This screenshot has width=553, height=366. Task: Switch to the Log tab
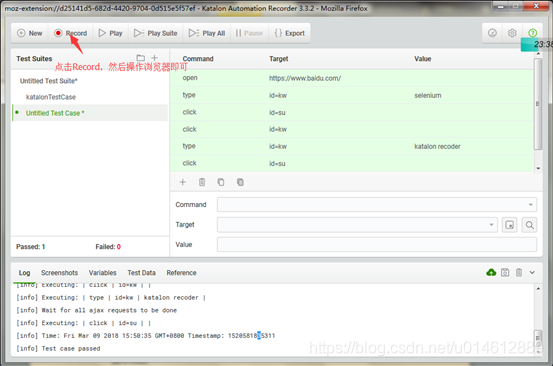[24, 273]
